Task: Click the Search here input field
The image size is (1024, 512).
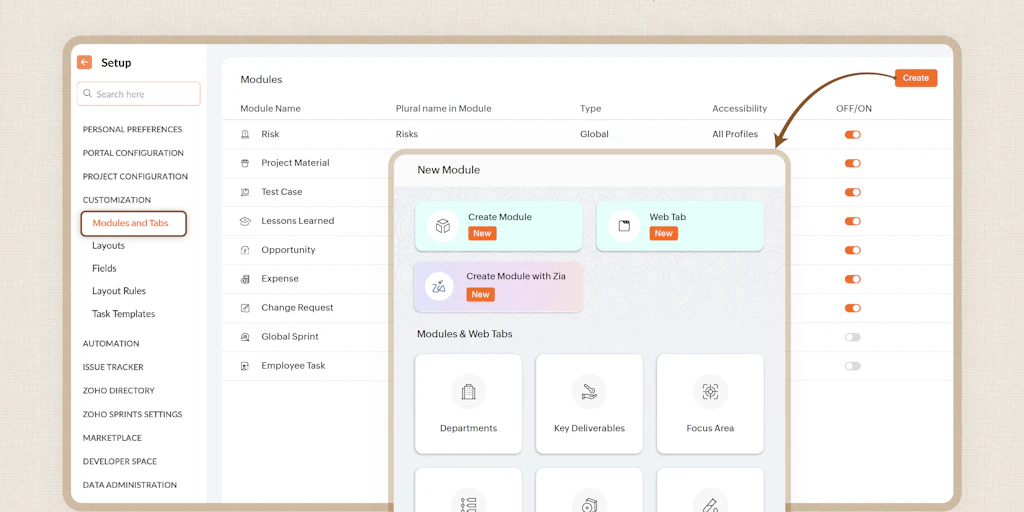Action: tap(138, 93)
